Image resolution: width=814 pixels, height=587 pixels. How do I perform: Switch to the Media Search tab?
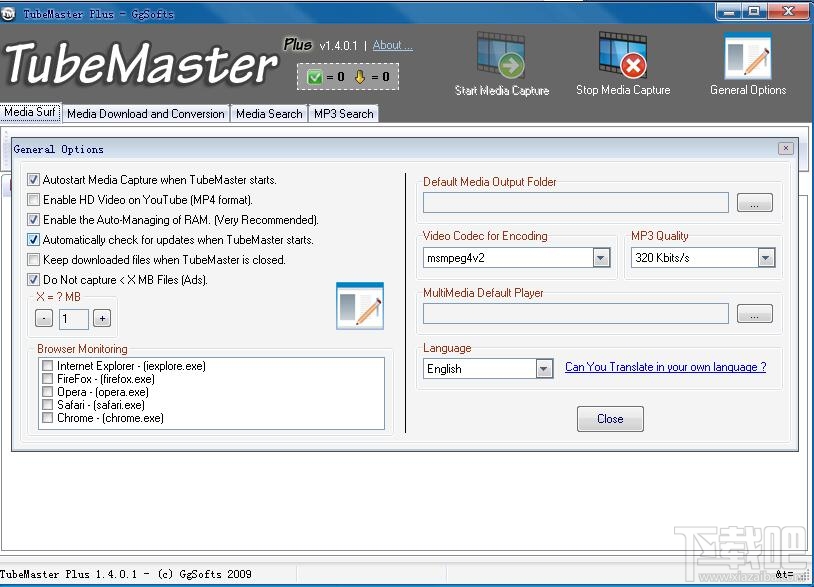269,114
